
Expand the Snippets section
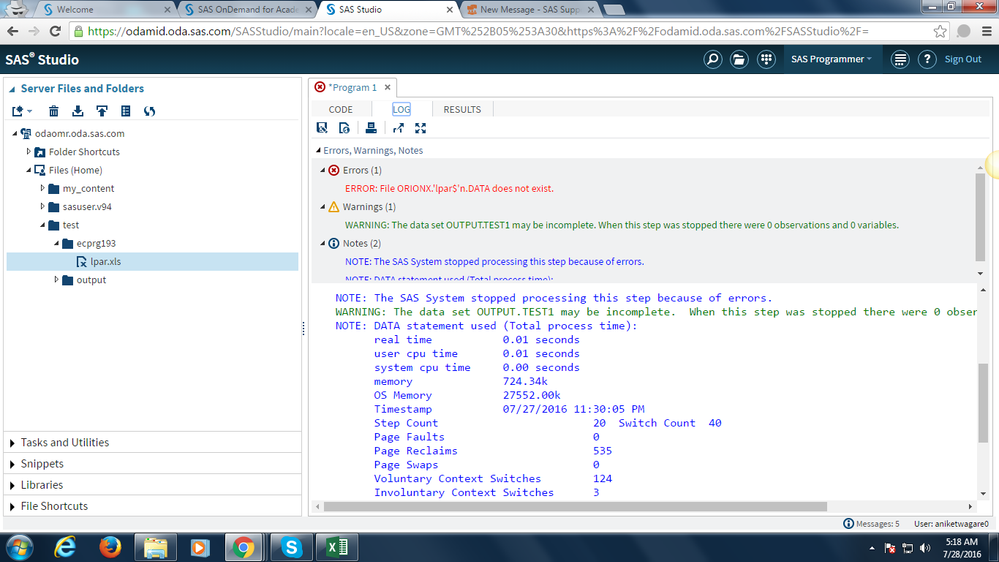12,465
